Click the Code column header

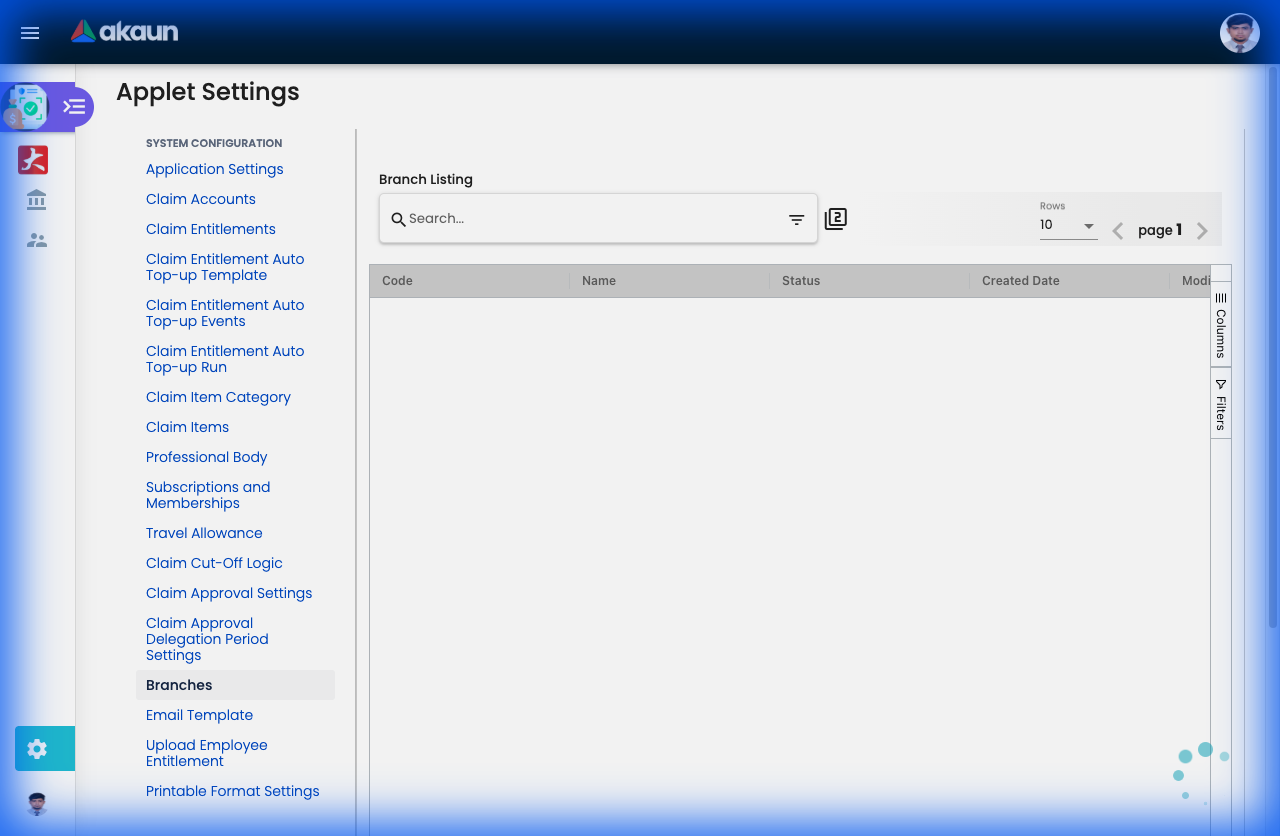tap(397, 281)
